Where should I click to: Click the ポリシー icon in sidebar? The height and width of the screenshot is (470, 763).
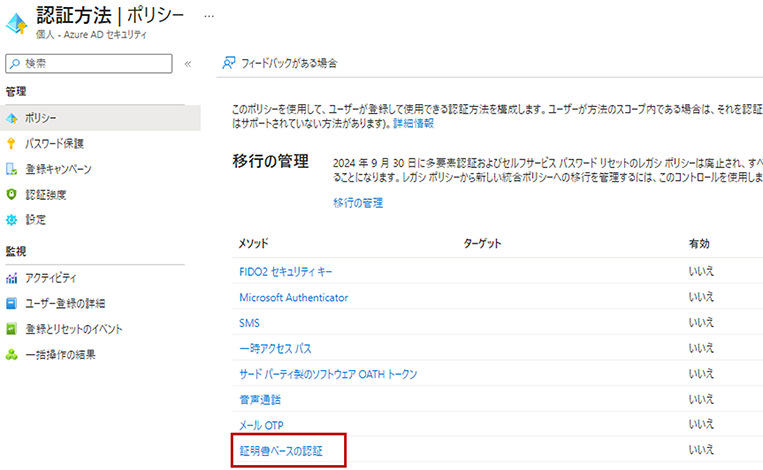13,118
